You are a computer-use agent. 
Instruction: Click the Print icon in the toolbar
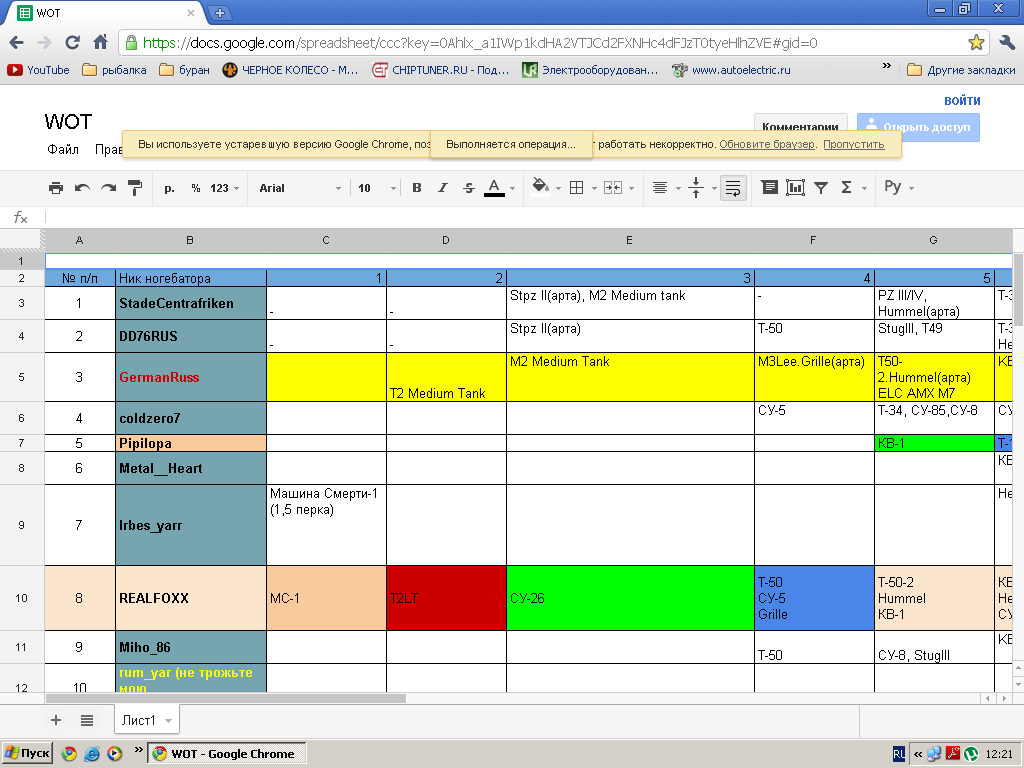point(56,188)
